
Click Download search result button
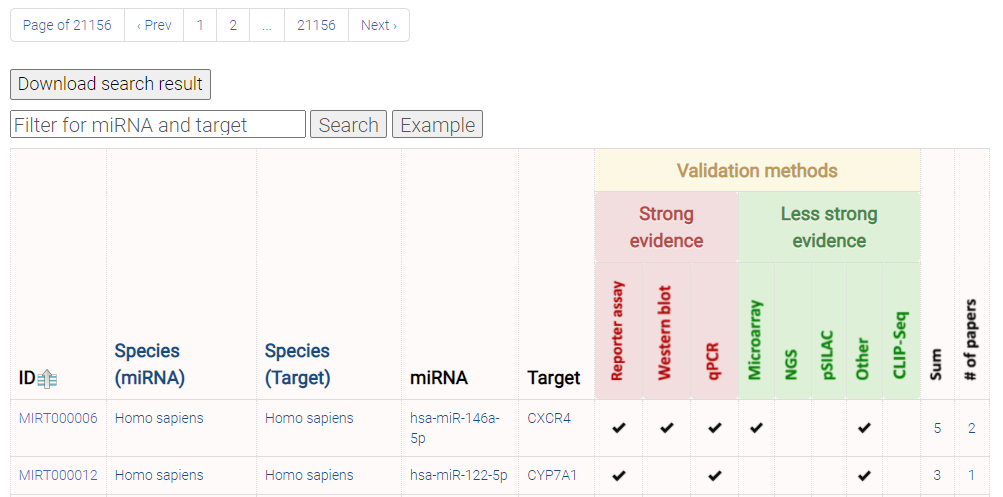point(110,84)
